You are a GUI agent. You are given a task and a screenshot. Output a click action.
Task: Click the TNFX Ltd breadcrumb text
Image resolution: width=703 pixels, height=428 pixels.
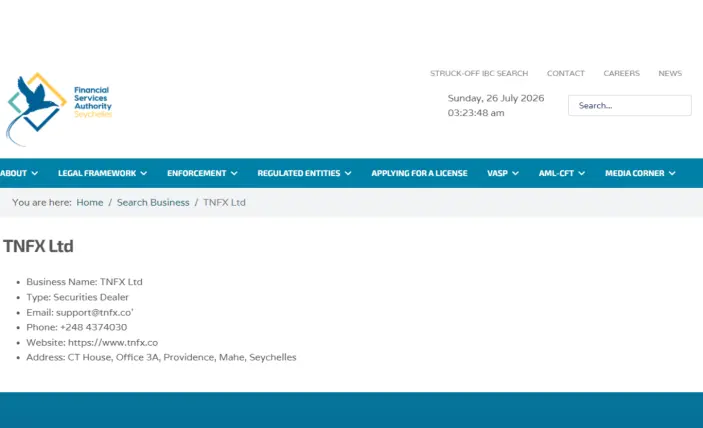pyautogui.click(x=224, y=203)
